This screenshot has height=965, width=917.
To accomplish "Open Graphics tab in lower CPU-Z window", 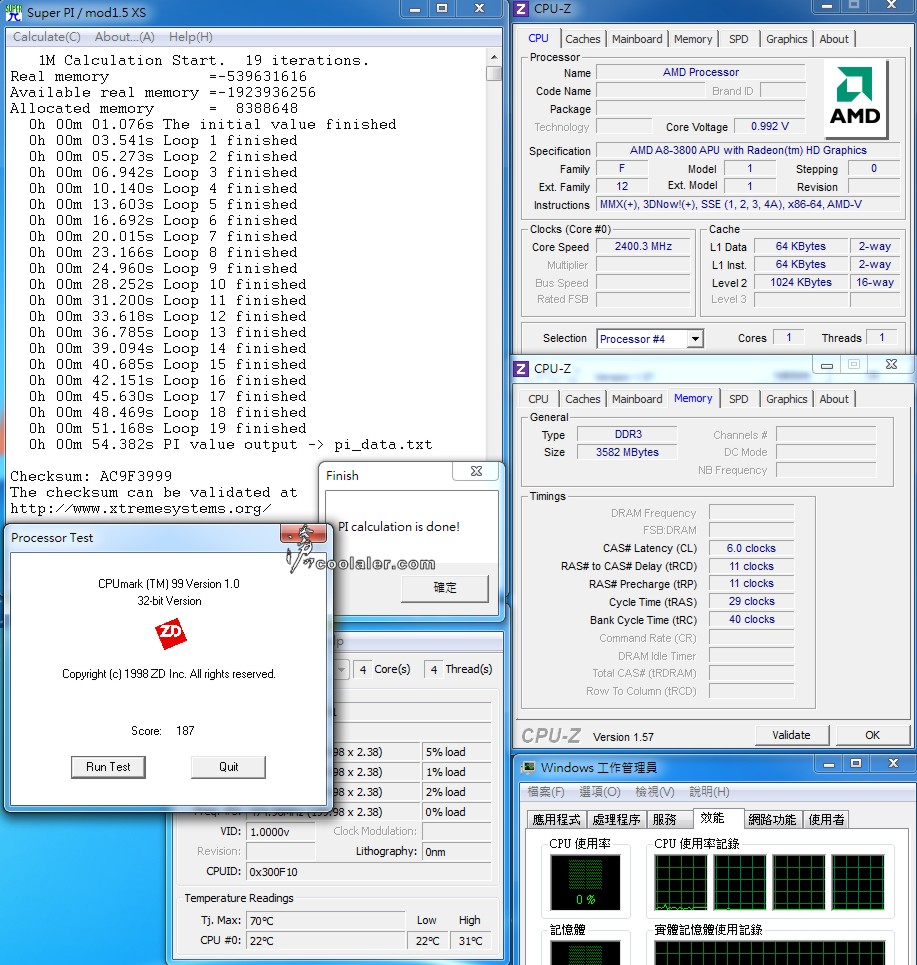I will click(786, 399).
